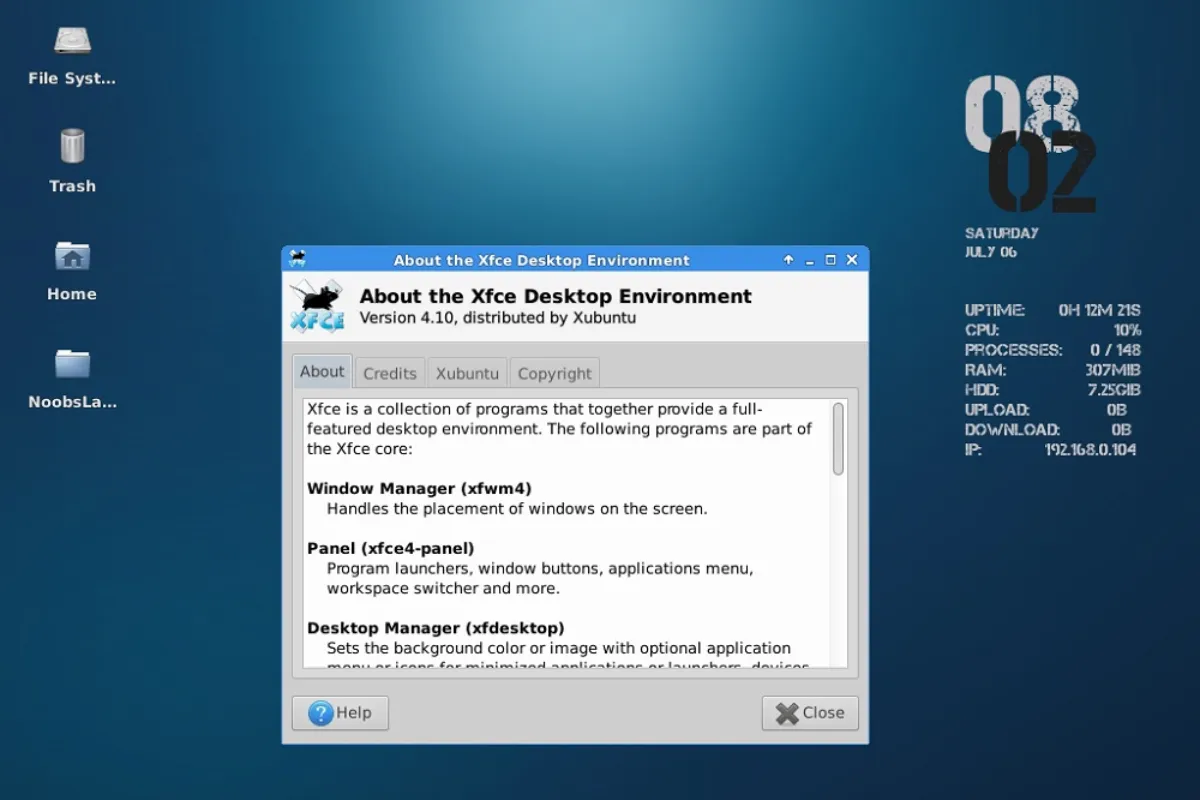
Task: Maximize the About Xfce window
Action: click(830, 260)
